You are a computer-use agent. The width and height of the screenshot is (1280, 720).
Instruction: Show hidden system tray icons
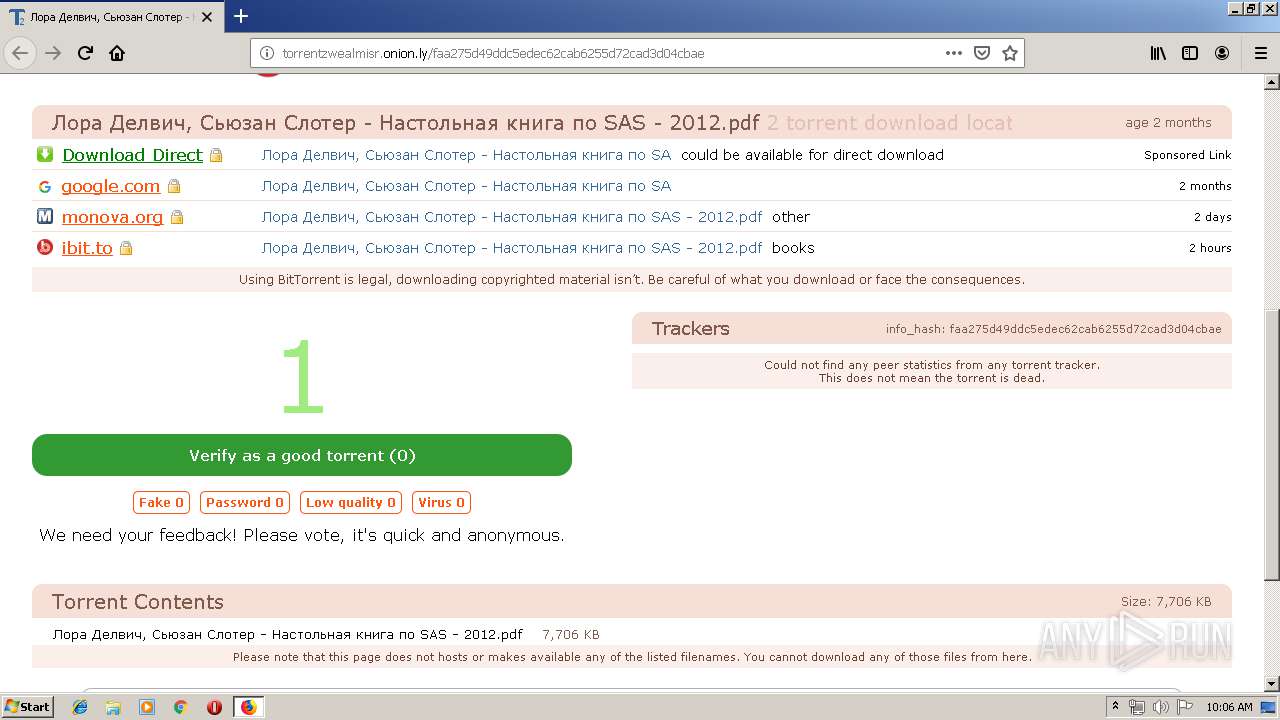point(1116,707)
